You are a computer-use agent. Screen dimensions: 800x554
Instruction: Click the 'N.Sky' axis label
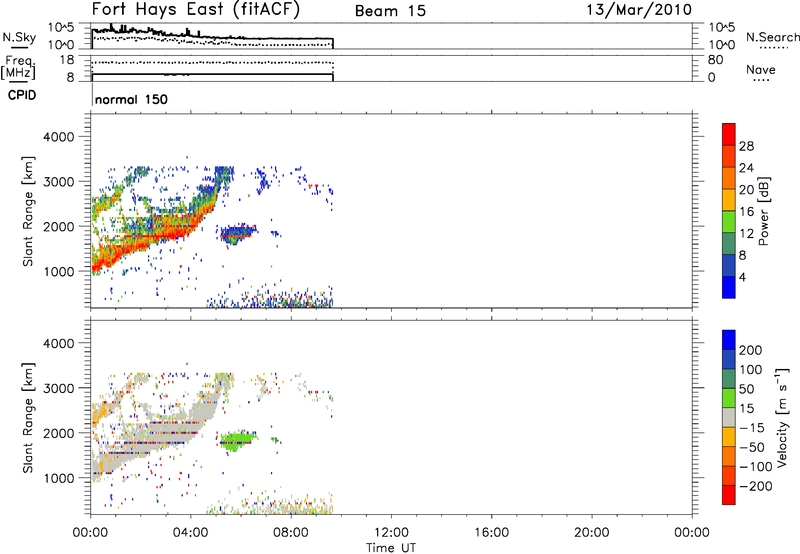point(19,37)
